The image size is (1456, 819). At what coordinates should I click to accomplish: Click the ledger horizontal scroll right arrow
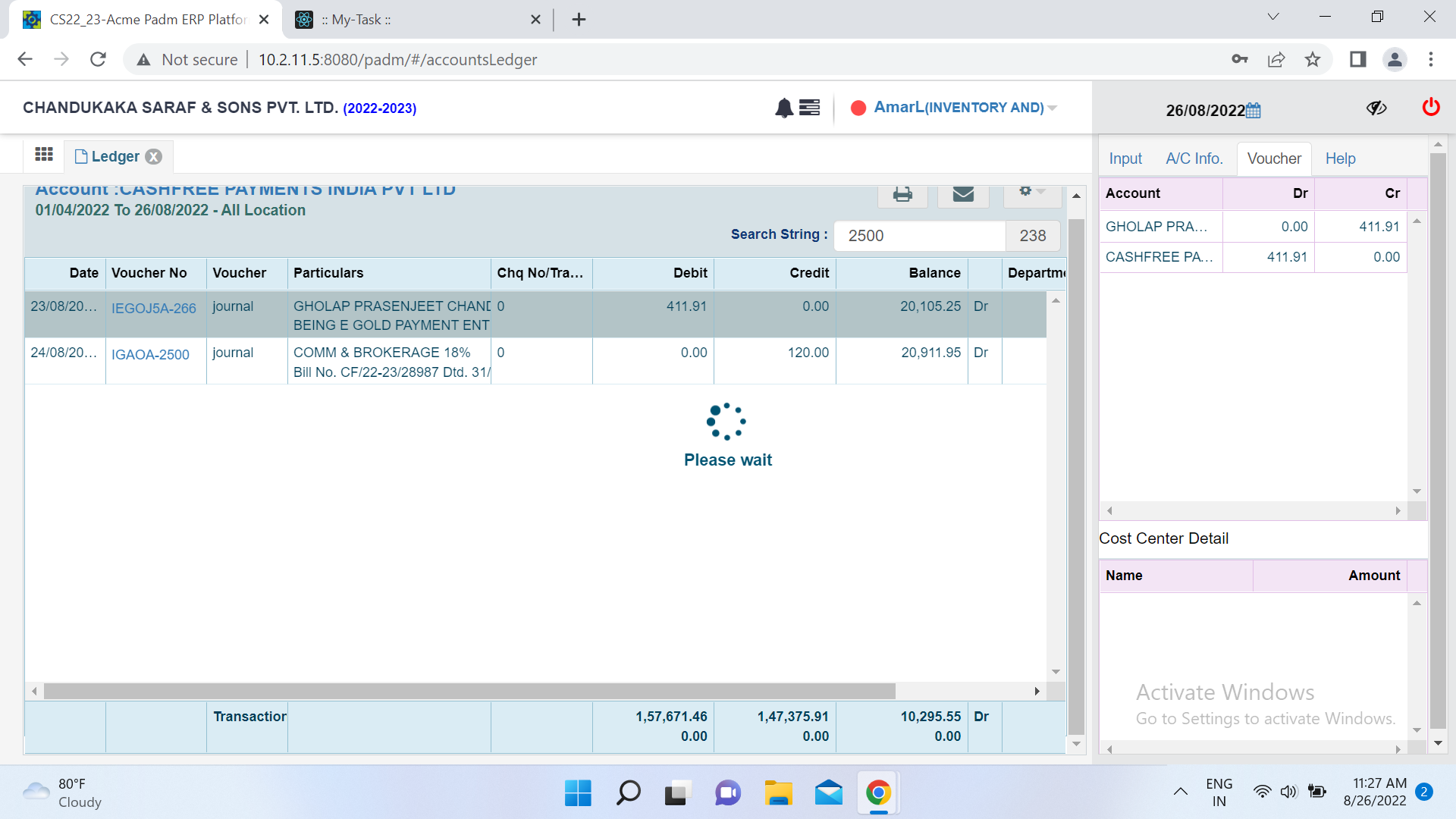point(1037,692)
